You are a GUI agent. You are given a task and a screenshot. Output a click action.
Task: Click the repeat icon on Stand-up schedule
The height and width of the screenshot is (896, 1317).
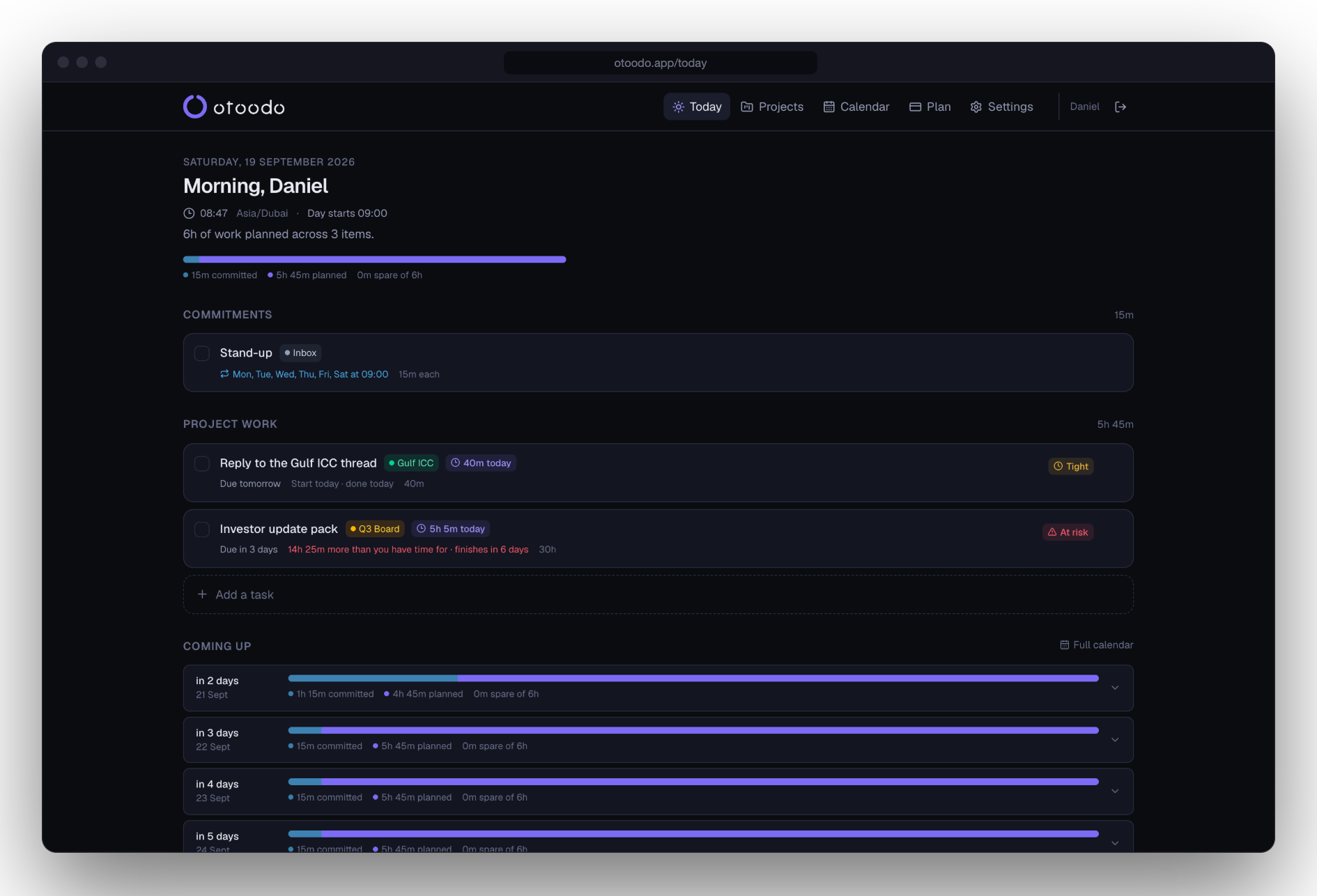point(224,374)
